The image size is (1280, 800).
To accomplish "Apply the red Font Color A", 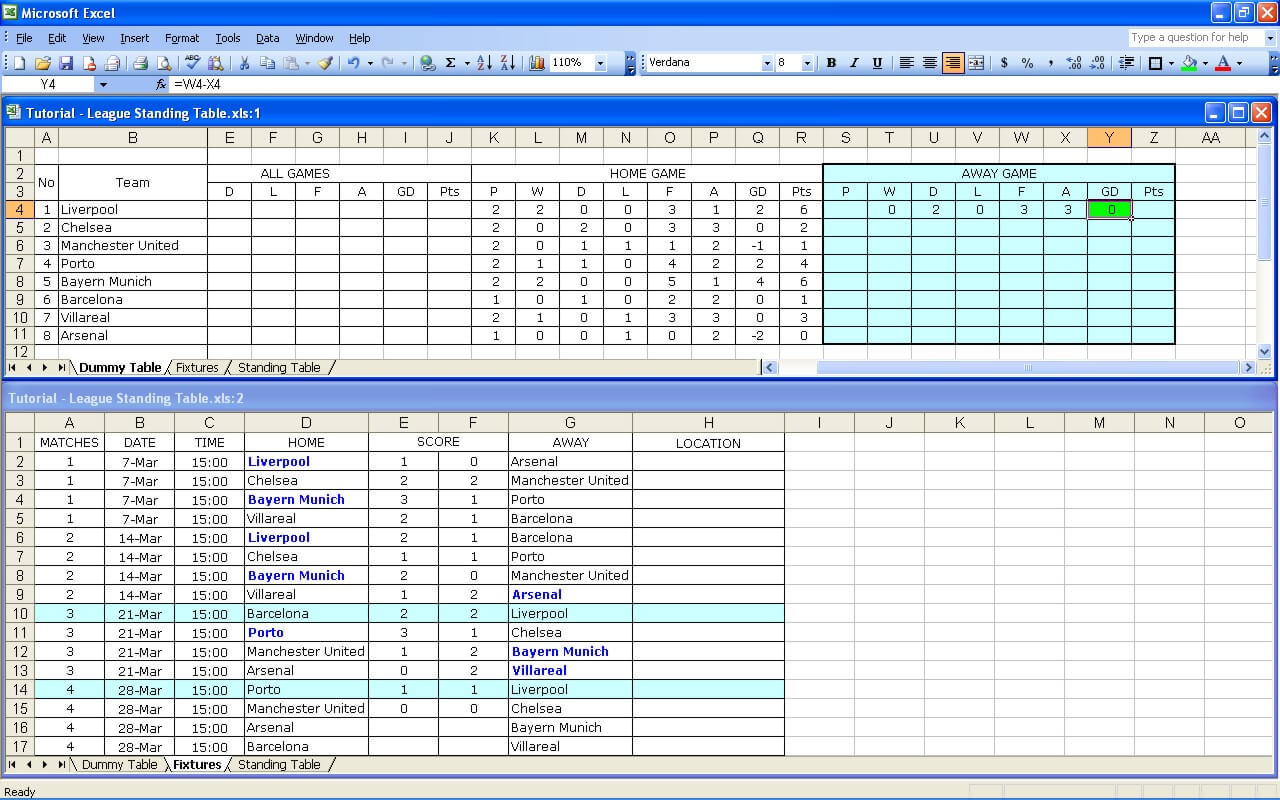I will pyautogui.click(x=1222, y=63).
